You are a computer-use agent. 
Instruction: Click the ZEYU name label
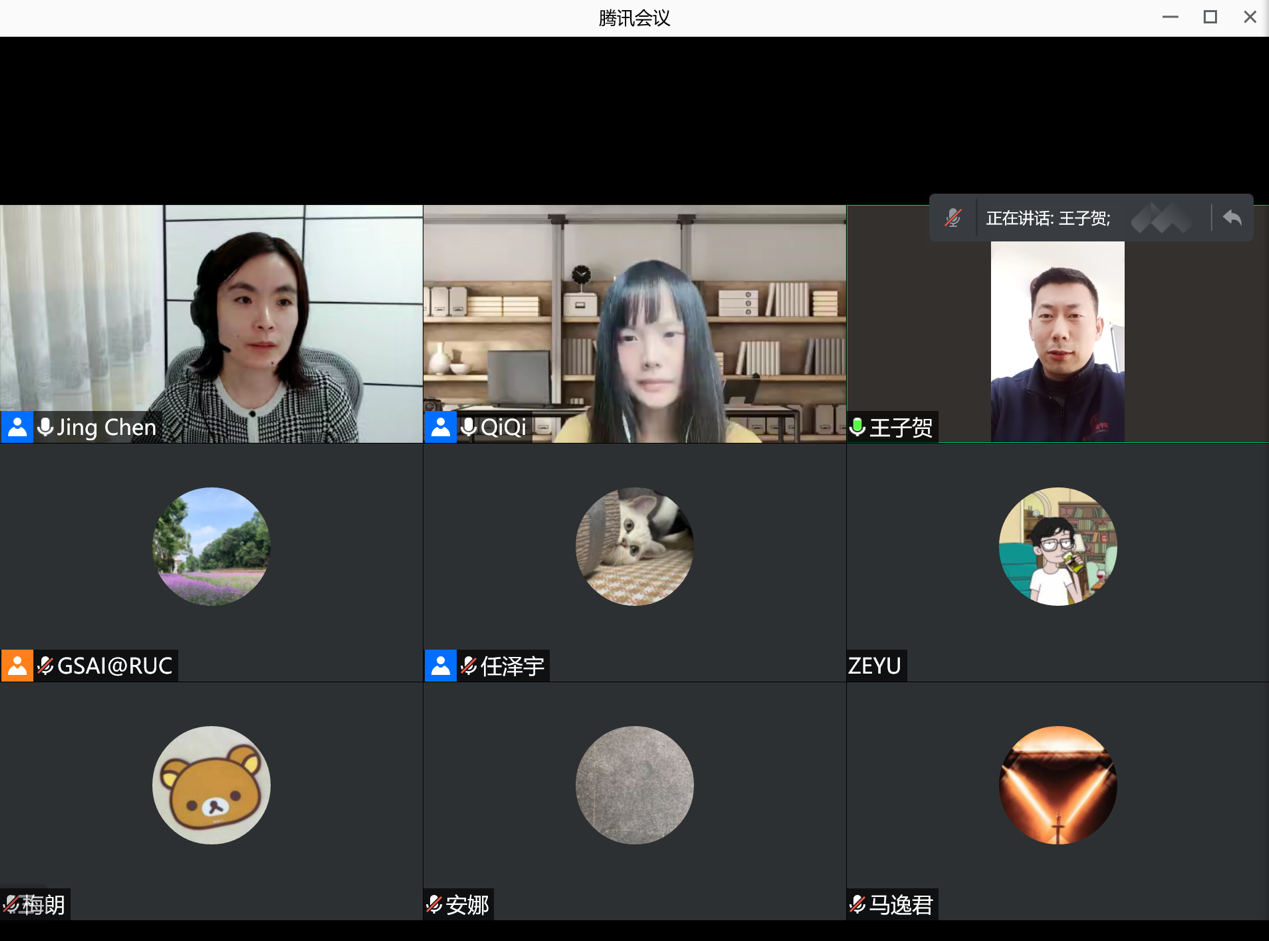pyautogui.click(x=875, y=666)
